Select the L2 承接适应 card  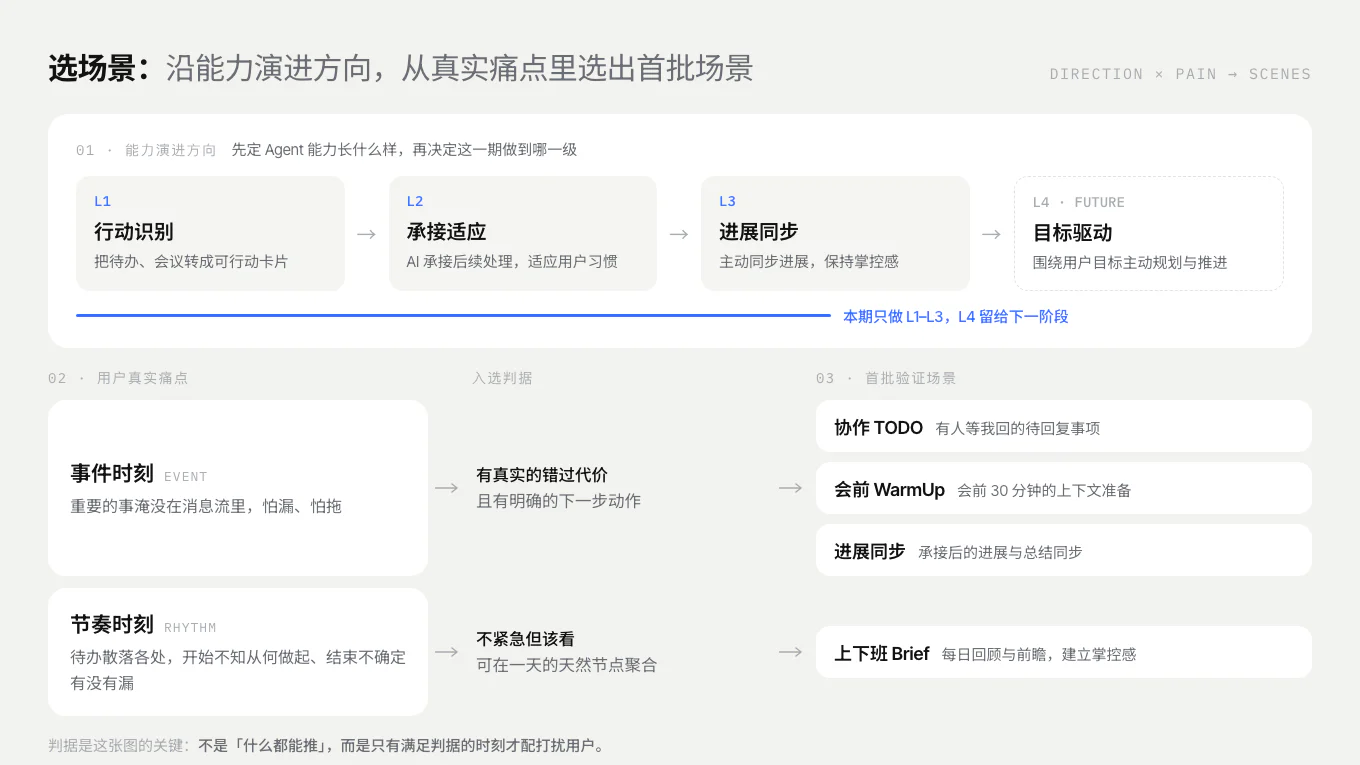(523, 234)
